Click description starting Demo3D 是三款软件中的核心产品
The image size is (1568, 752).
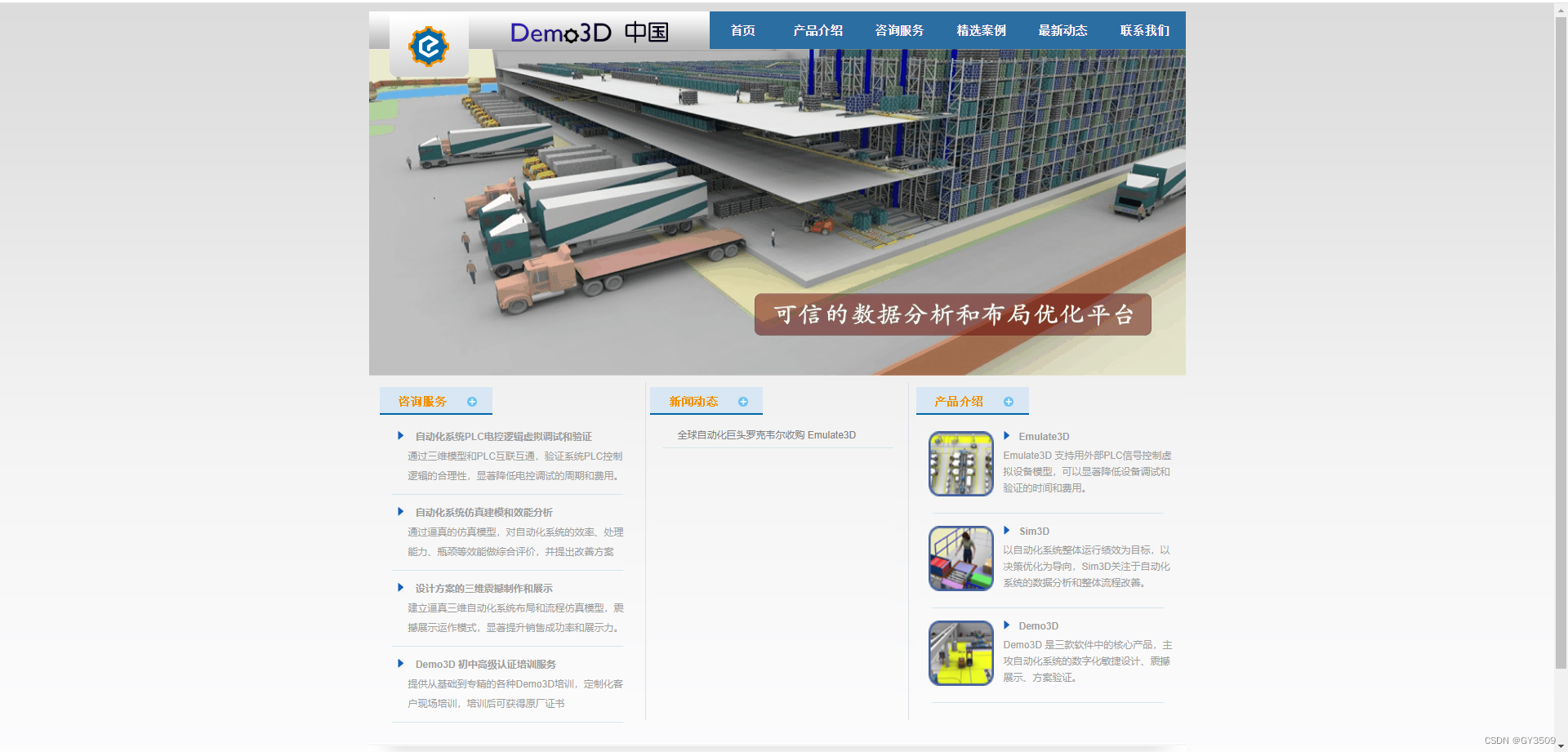click(1087, 661)
